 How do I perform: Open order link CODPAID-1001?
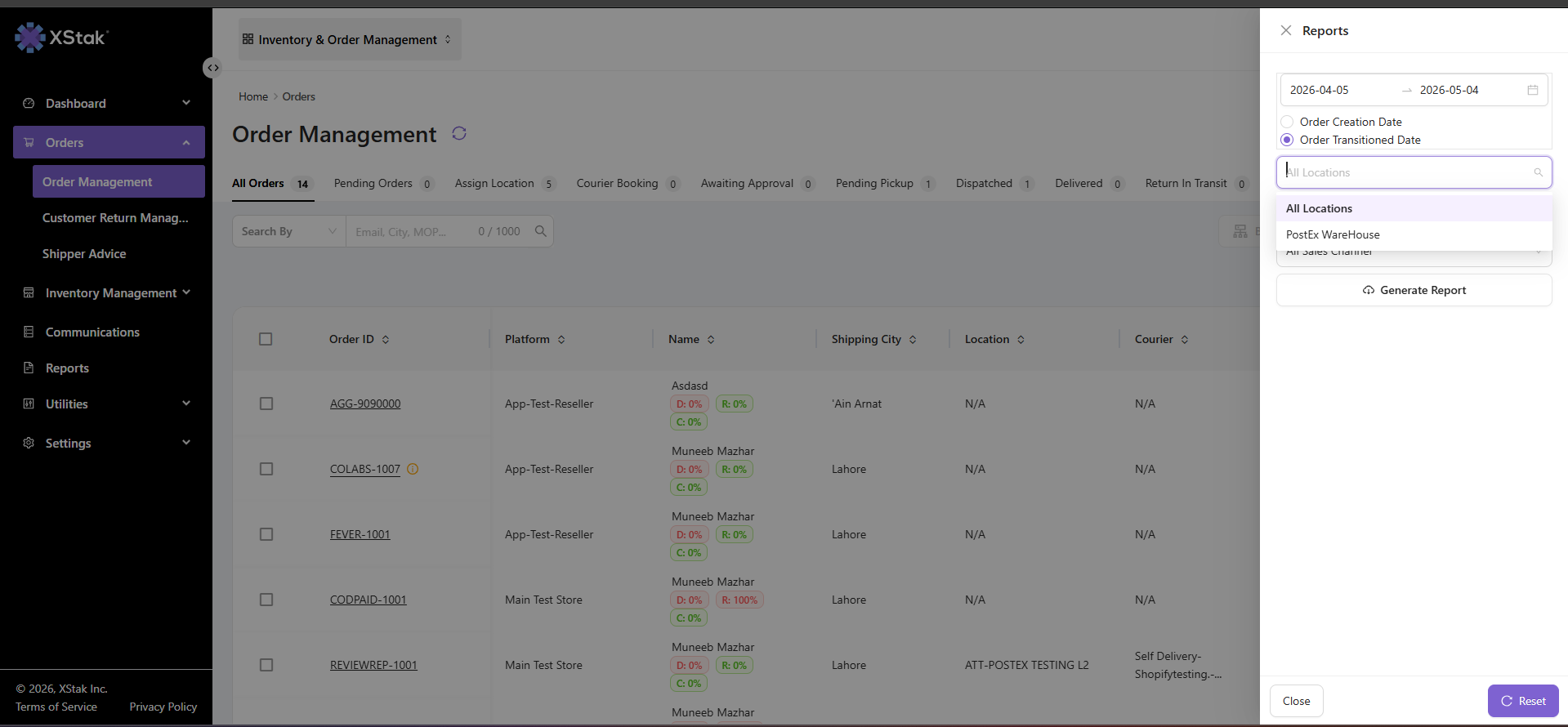(369, 600)
